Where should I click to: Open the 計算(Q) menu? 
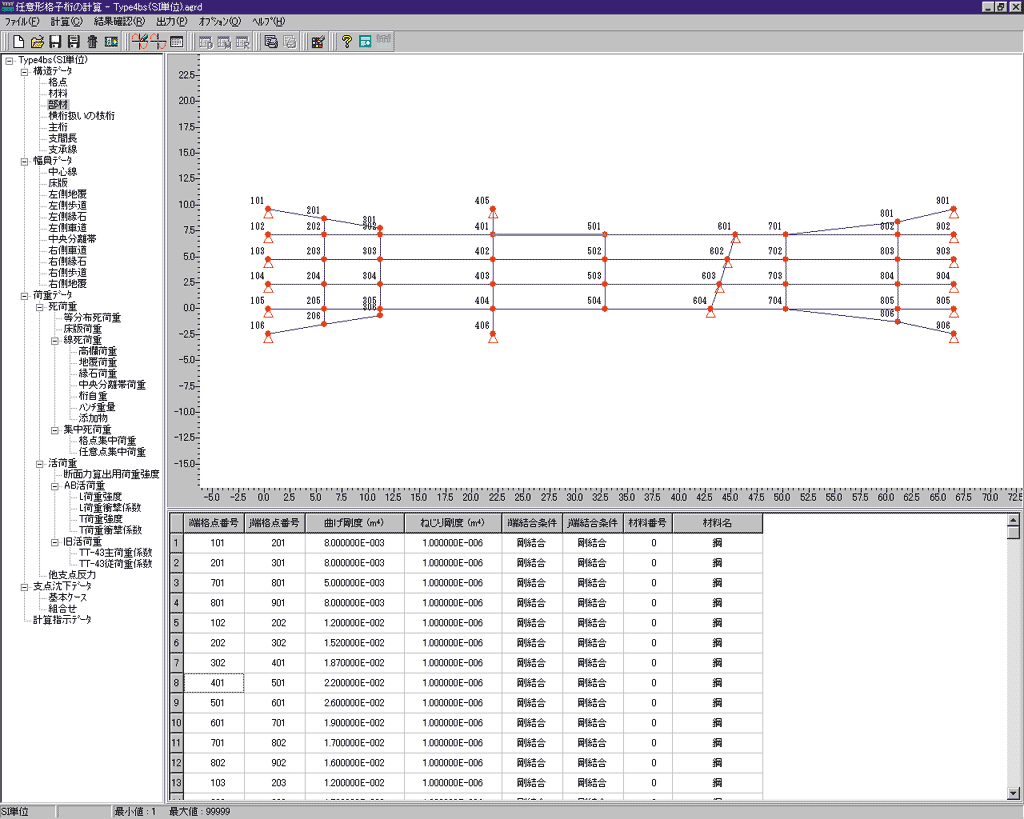point(67,21)
